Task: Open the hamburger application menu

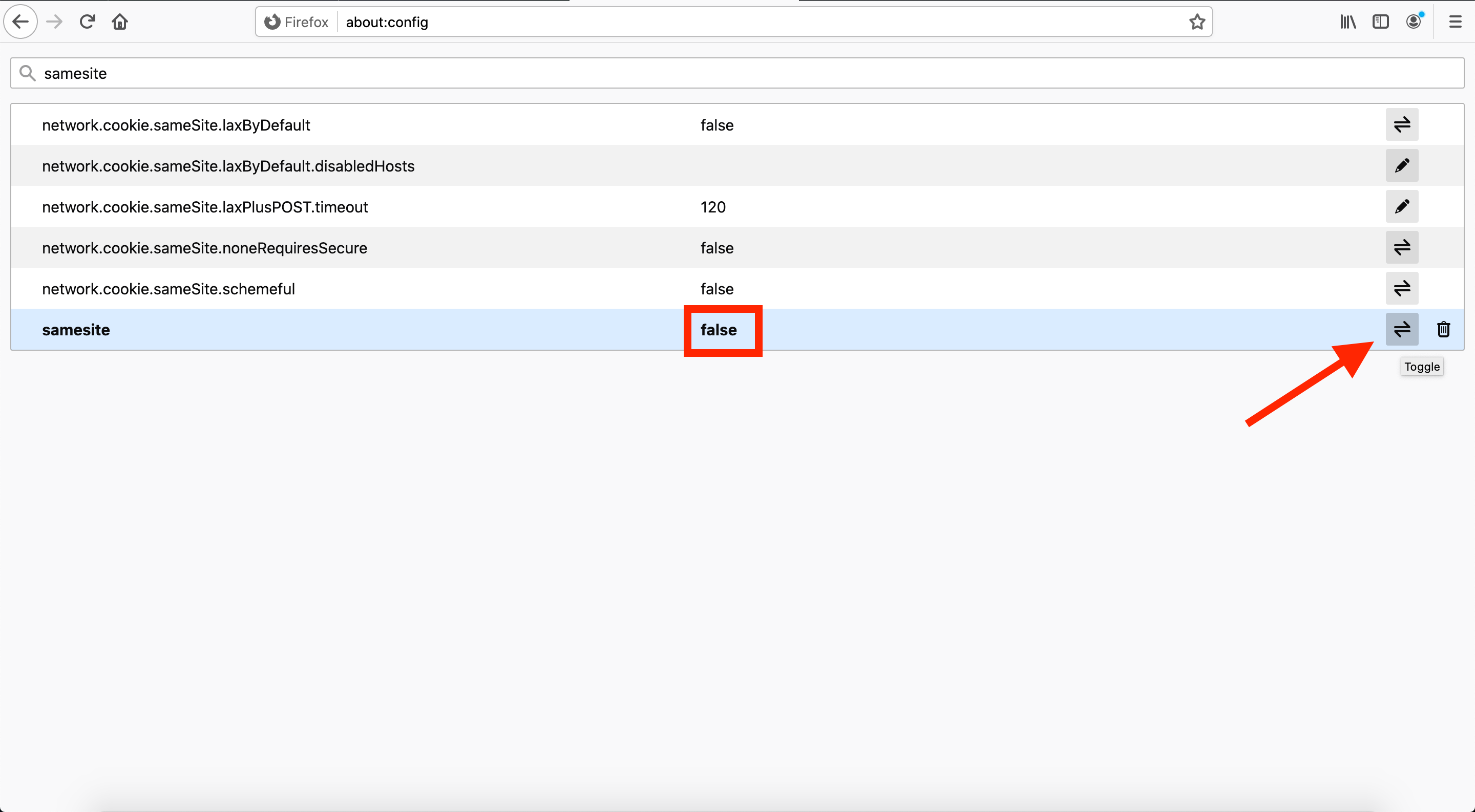Action: tap(1455, 22)
